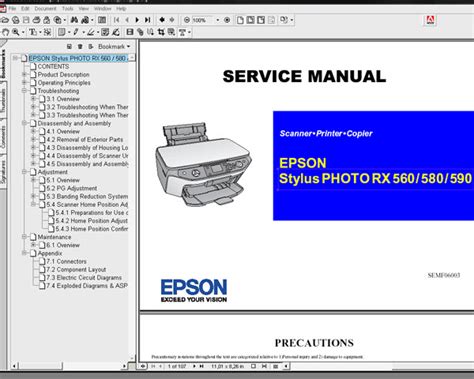474x379 pixels.
Task: Click the zoom out minus button
Action: [x=187, y=20]
